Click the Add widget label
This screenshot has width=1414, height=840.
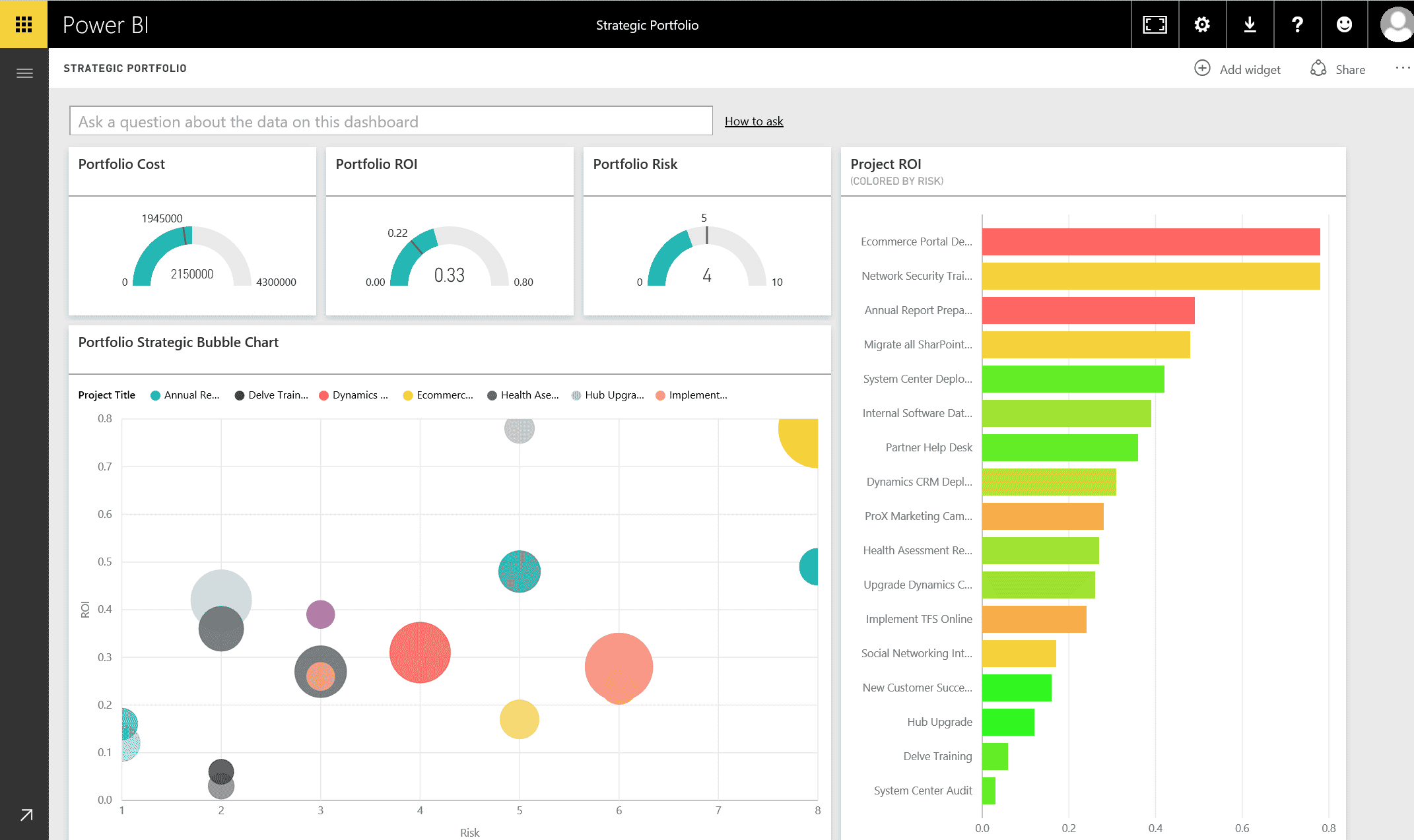point(1250,69)
